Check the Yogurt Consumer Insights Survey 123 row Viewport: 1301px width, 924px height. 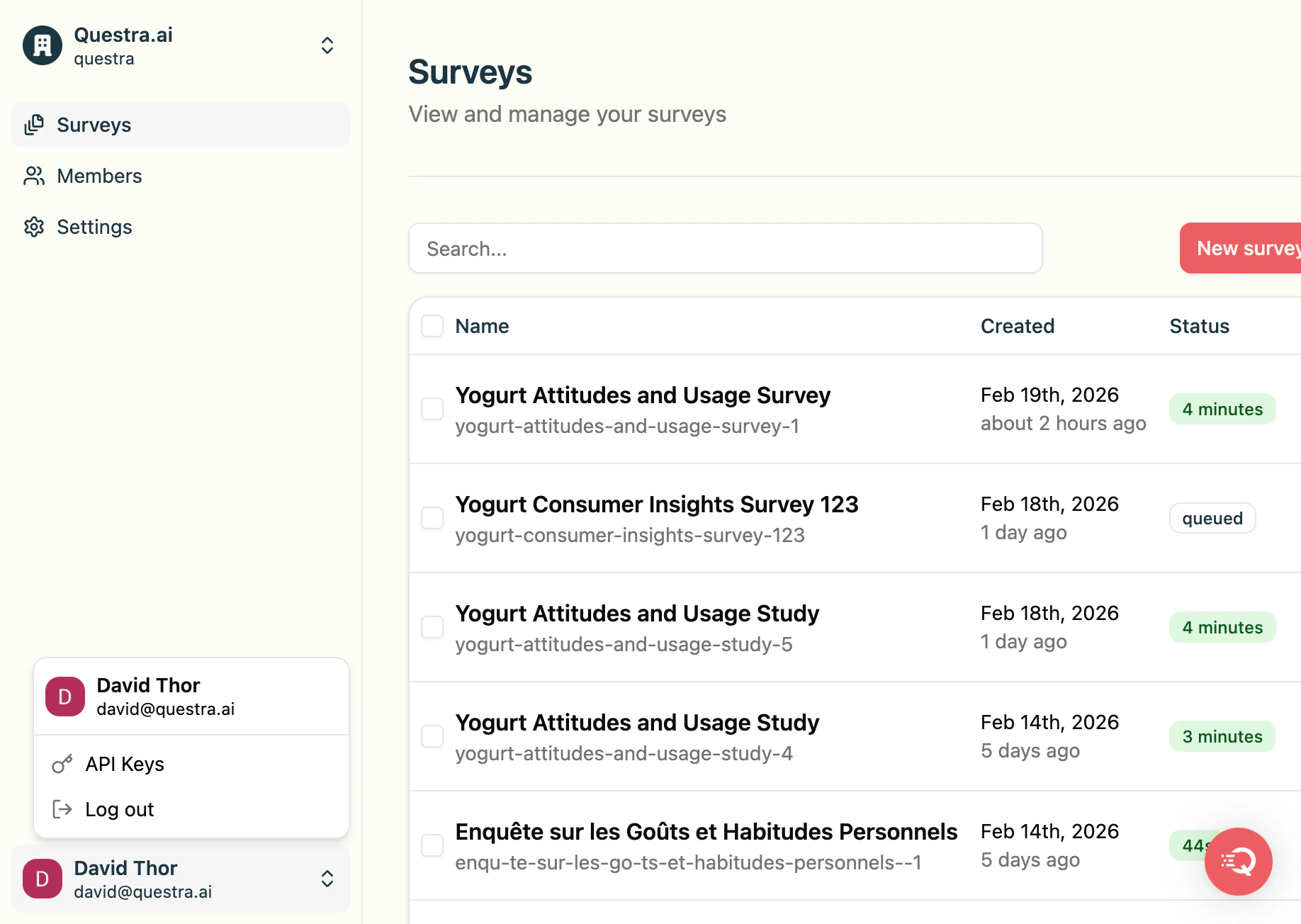[x=432, y=518]
